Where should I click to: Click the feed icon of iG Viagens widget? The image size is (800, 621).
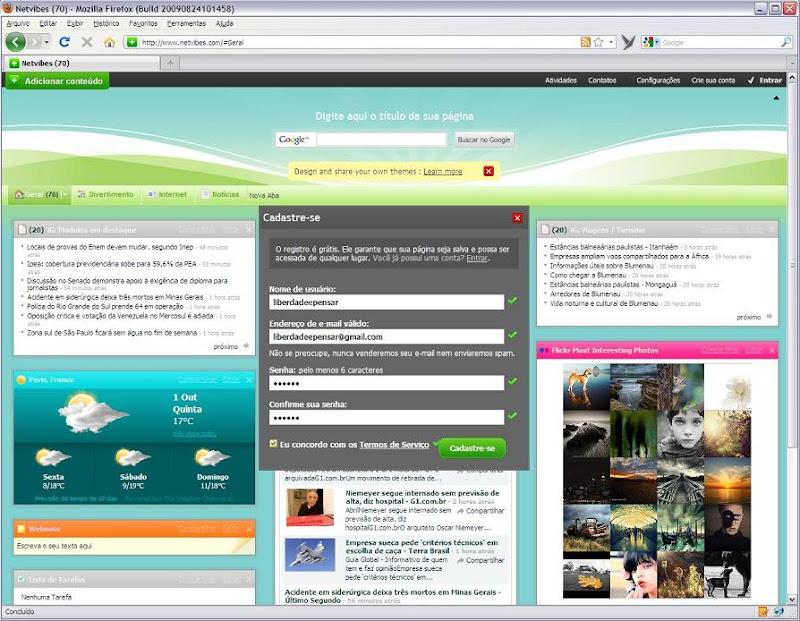(x=545, y=230)
